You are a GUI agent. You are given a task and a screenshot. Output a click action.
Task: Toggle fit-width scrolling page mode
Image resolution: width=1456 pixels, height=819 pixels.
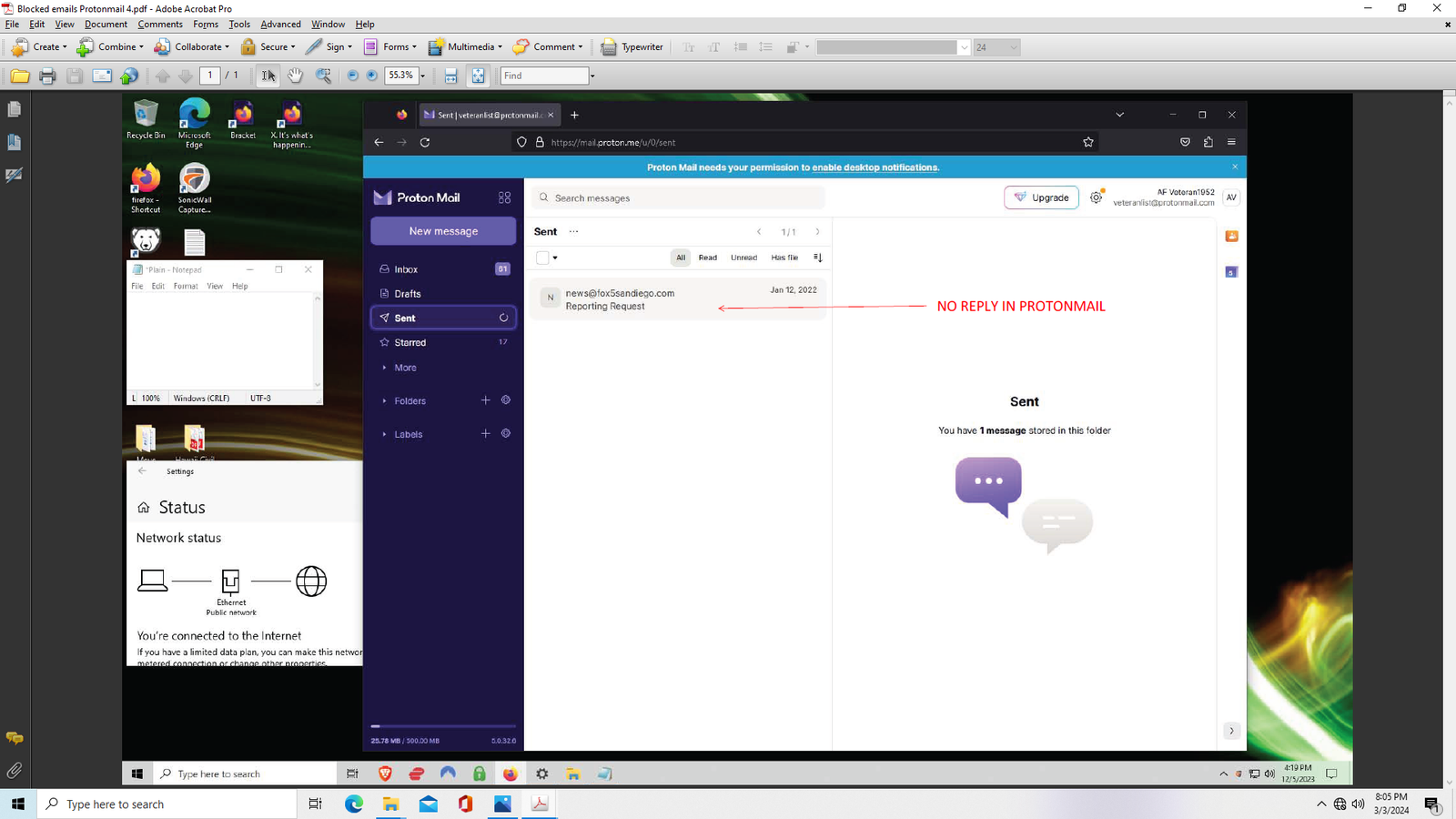[450, 76]
